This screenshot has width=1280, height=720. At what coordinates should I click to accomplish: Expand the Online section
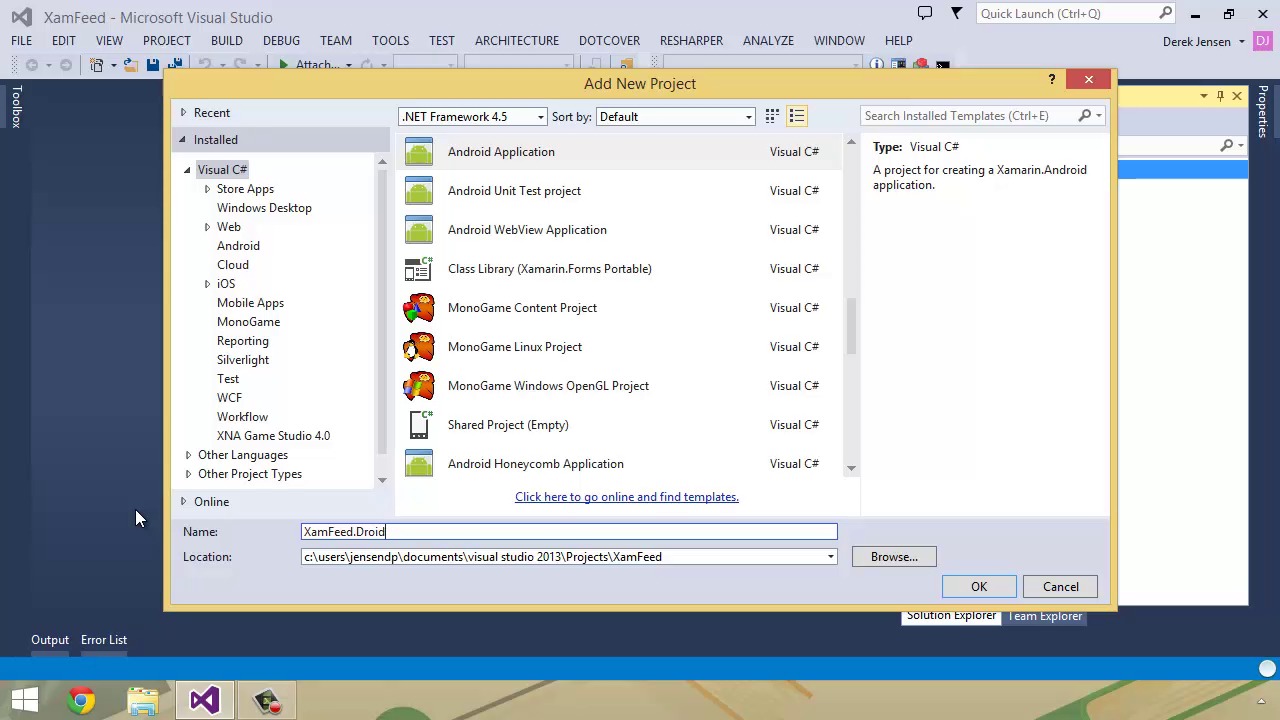coord(183,502)
